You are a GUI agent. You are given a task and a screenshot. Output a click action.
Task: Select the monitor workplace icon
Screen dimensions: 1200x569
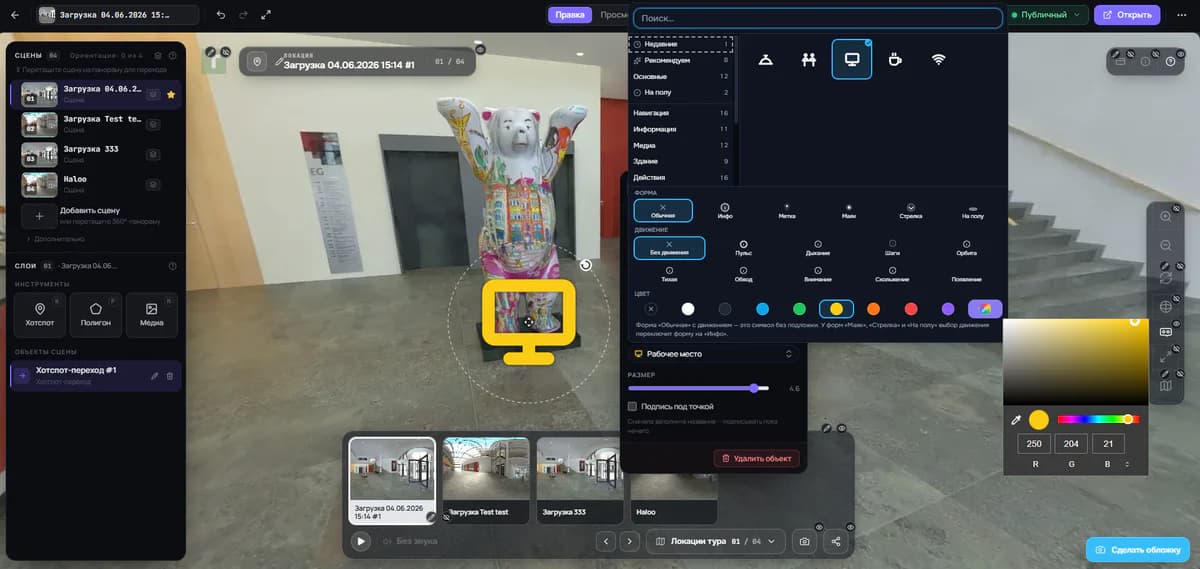pyautogui.click(x=852, y=59)
